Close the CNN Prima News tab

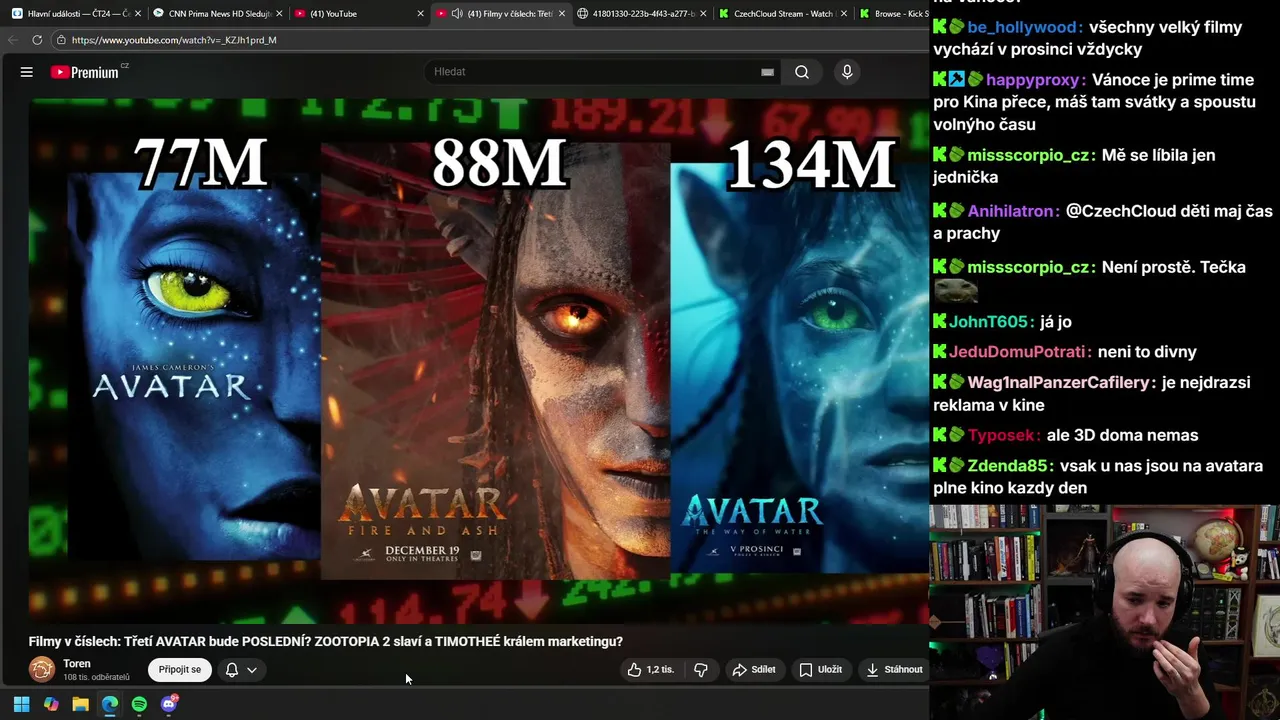coord(279,14)
